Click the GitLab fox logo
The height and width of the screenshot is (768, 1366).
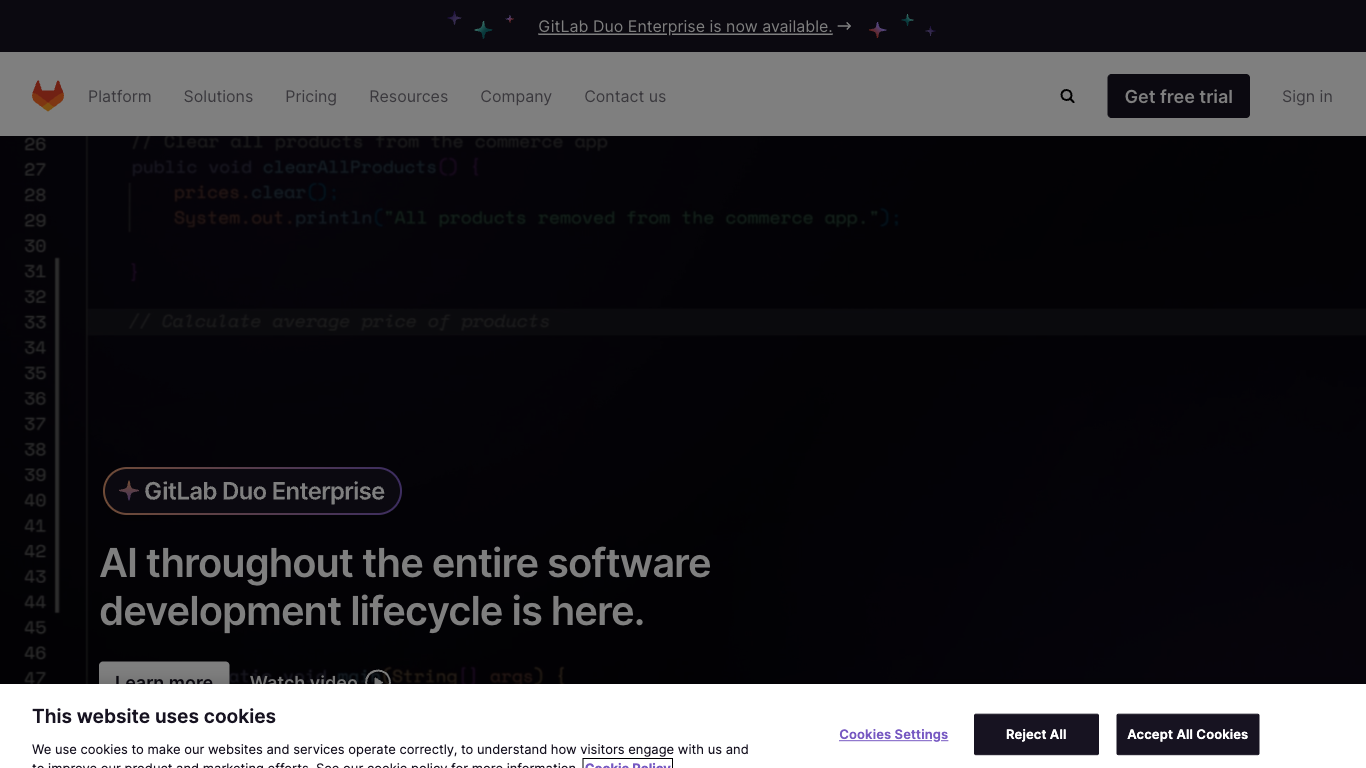(x=48, y=96)
